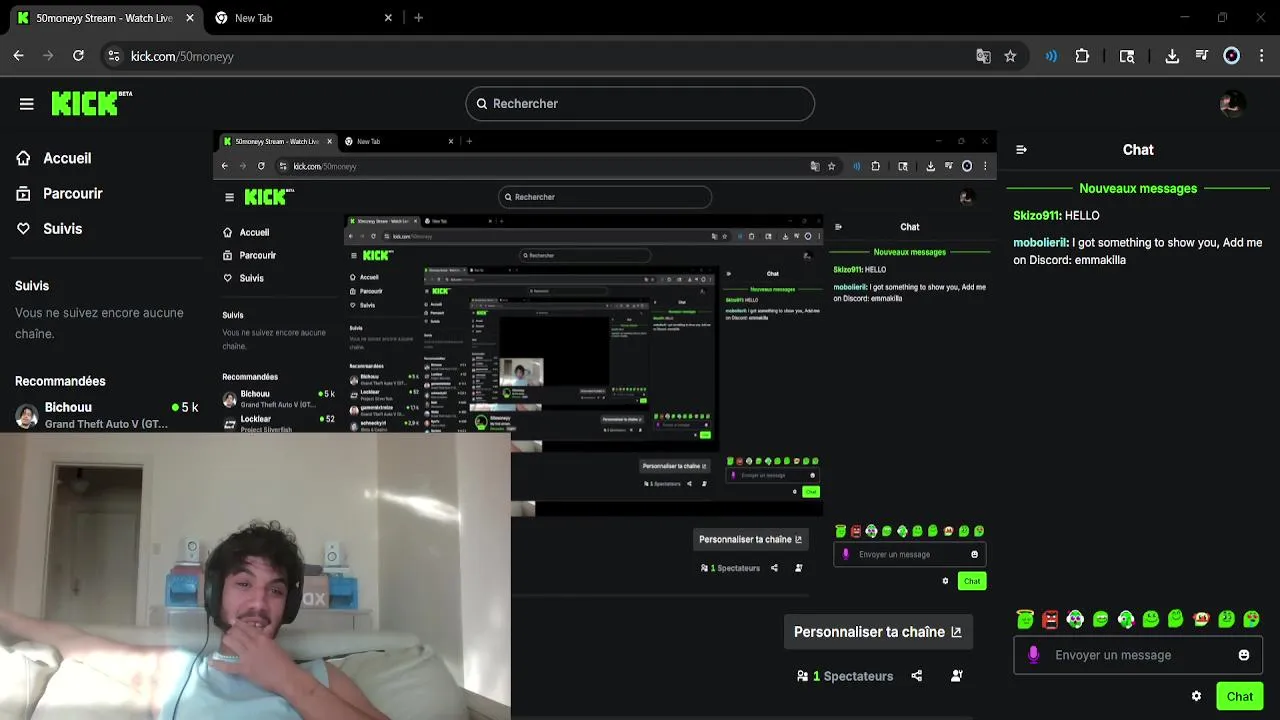The height and width of the screenshot is (720, 1280).
Task: Bookmark this page with the star icon
Action: [1010, 56]
